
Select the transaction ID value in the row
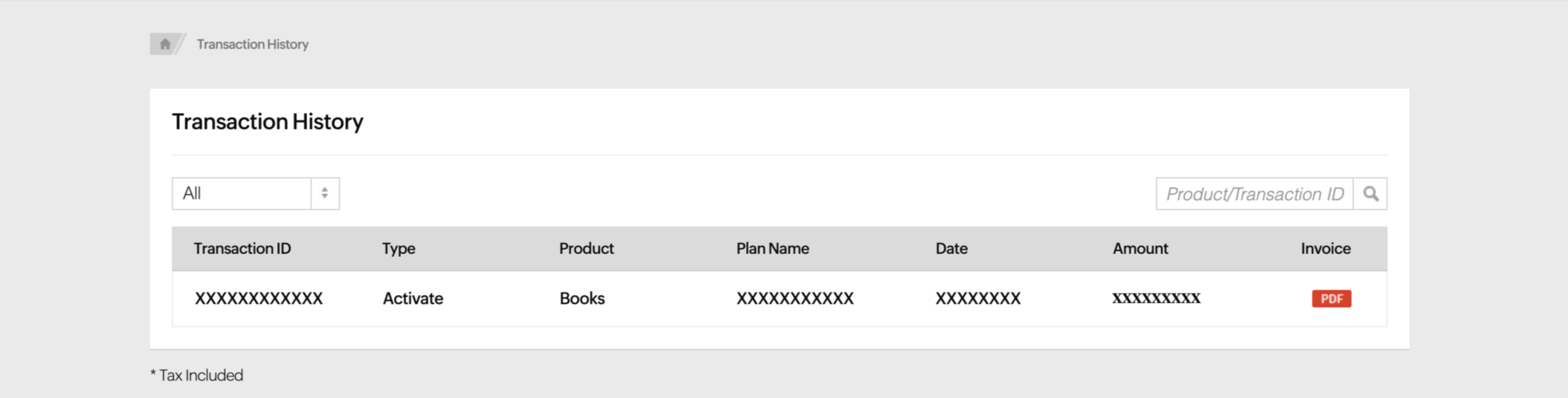[259, 298]
